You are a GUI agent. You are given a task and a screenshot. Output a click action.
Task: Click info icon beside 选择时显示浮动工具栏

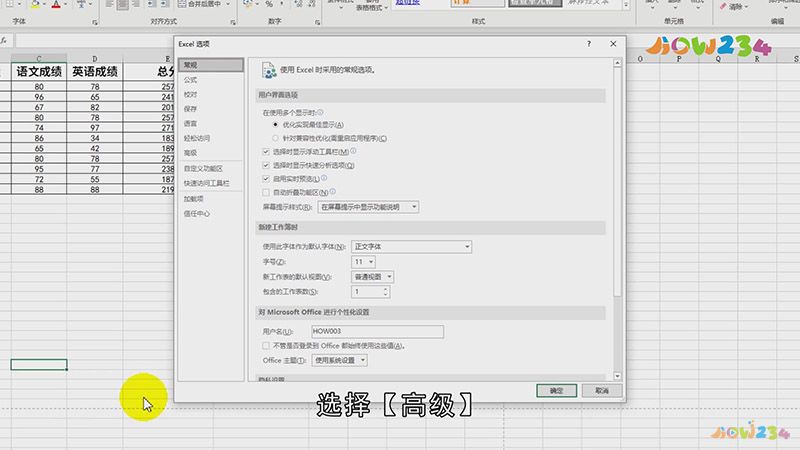pyautogui.click(x=353, y=151)
